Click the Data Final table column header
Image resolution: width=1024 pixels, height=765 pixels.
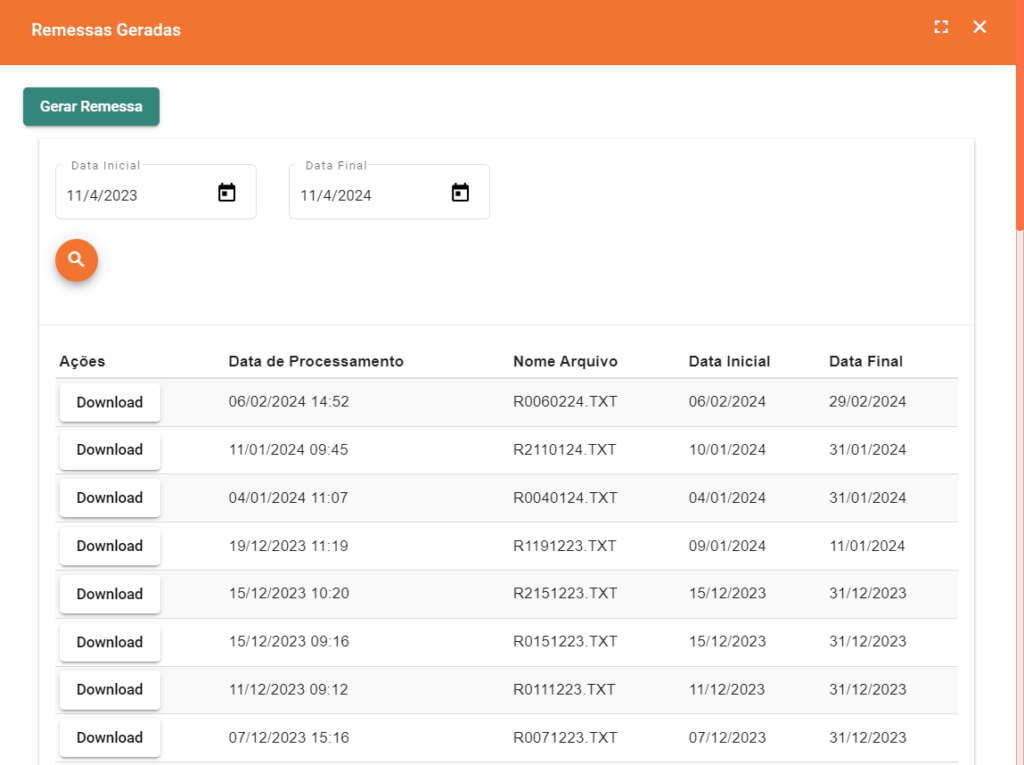click(x=865, y=361)
